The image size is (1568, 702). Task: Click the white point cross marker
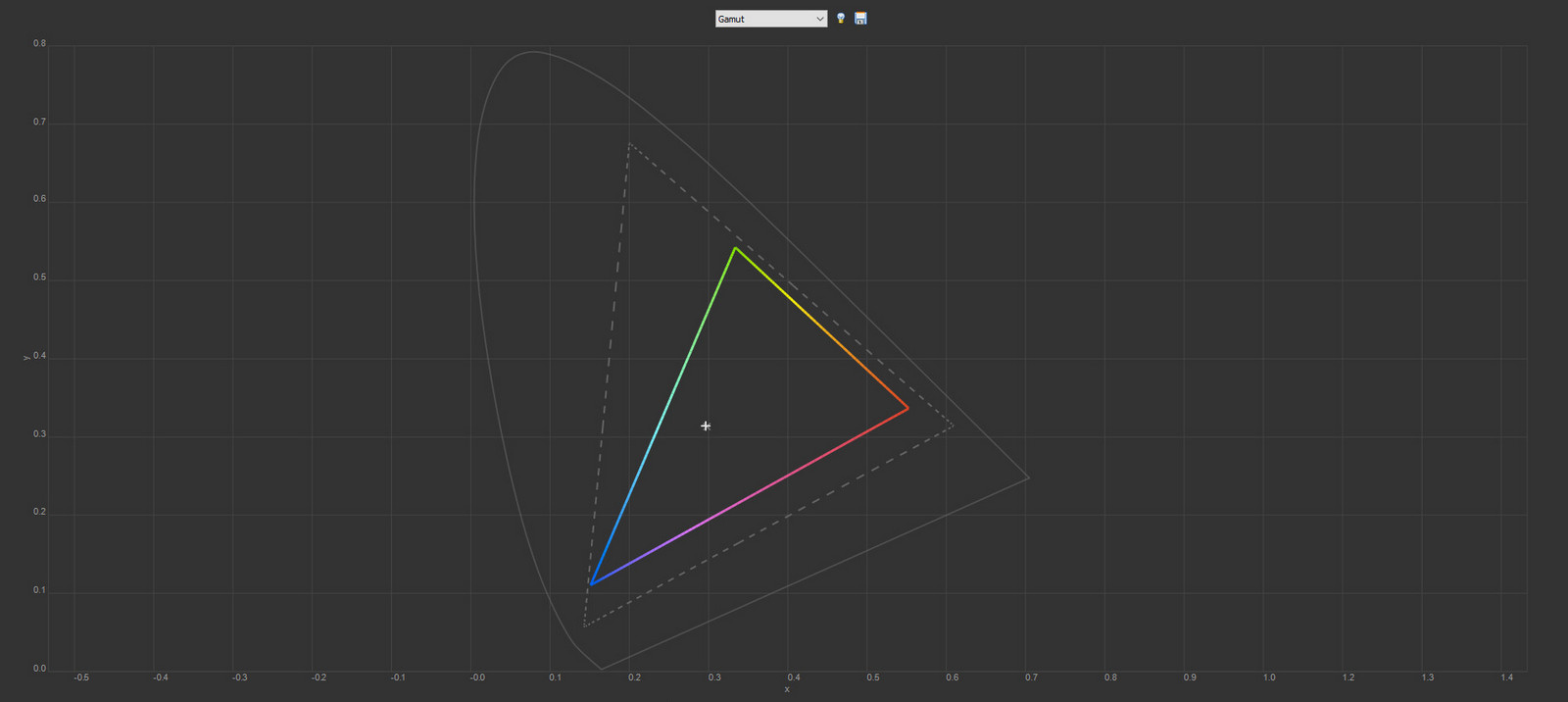click(x=706, y=426)
